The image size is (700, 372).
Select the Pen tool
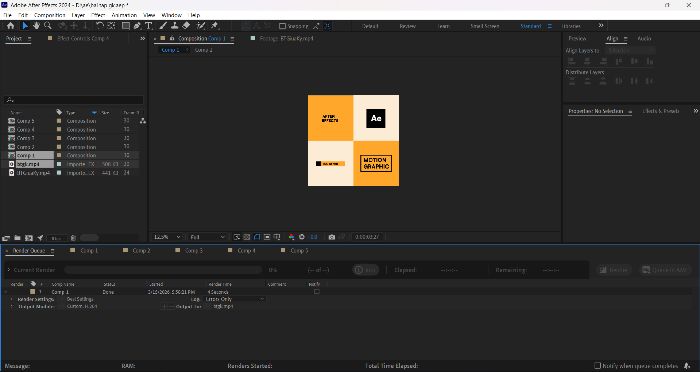(x=137, y=26)
